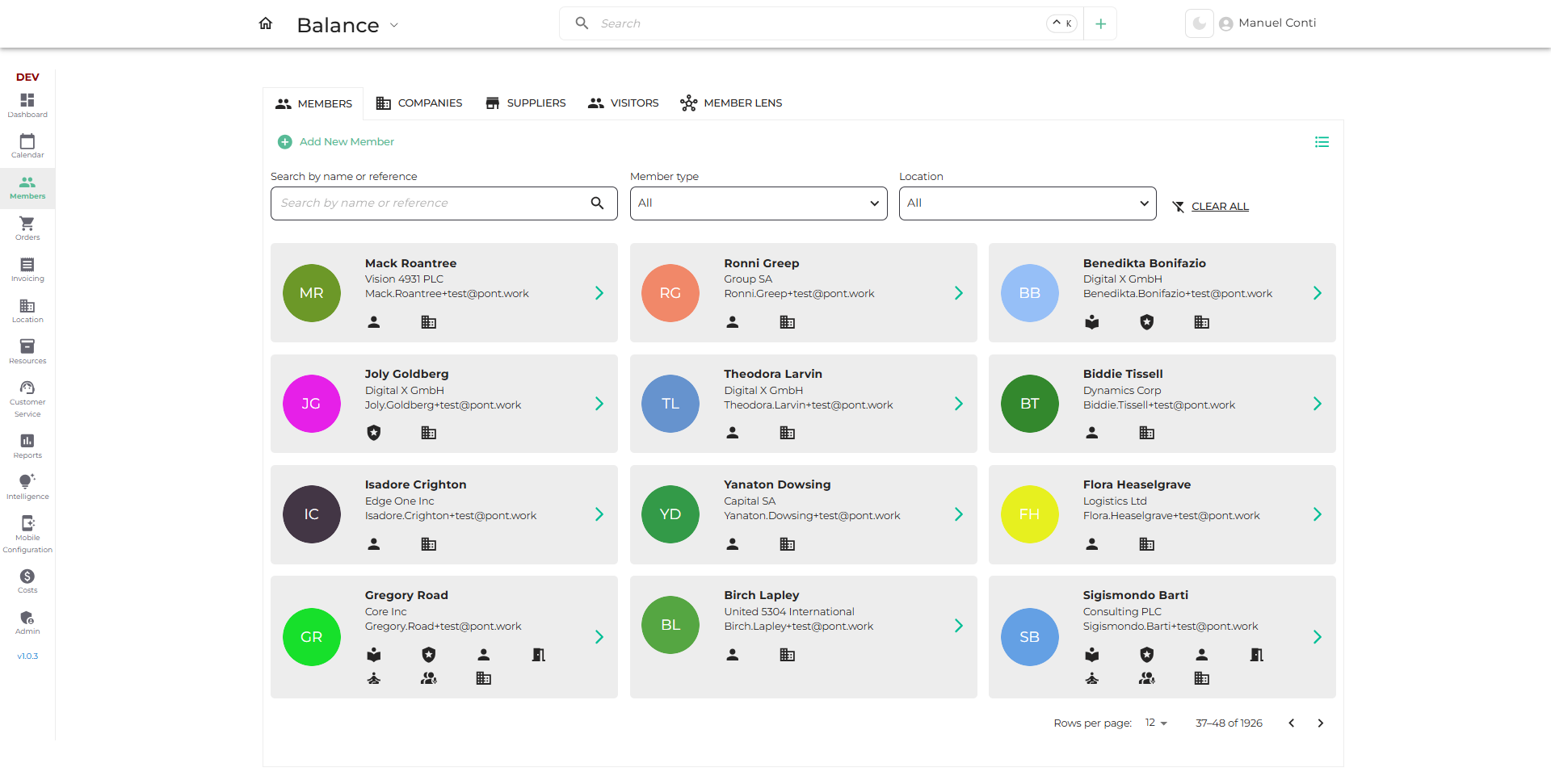Open the Dashboard sidebar icon
Viewport: 1551px width, 784px height.
coord(27,105)
